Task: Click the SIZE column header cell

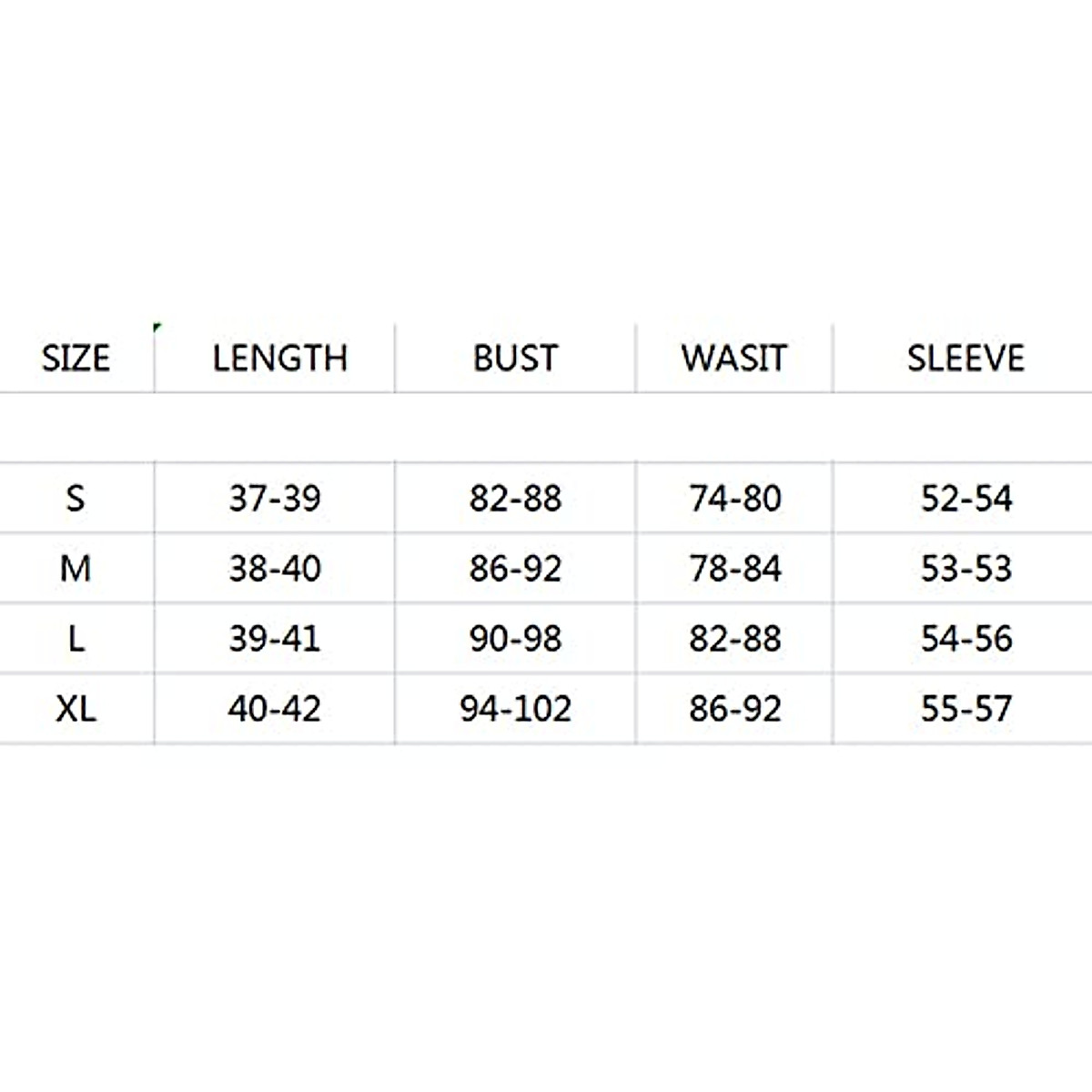Action: [76, 358]
